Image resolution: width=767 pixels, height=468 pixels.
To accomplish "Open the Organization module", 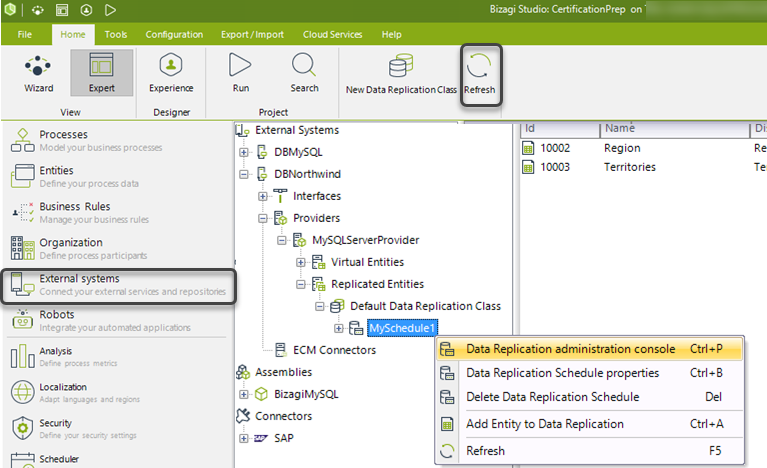I will coord(117,248).
